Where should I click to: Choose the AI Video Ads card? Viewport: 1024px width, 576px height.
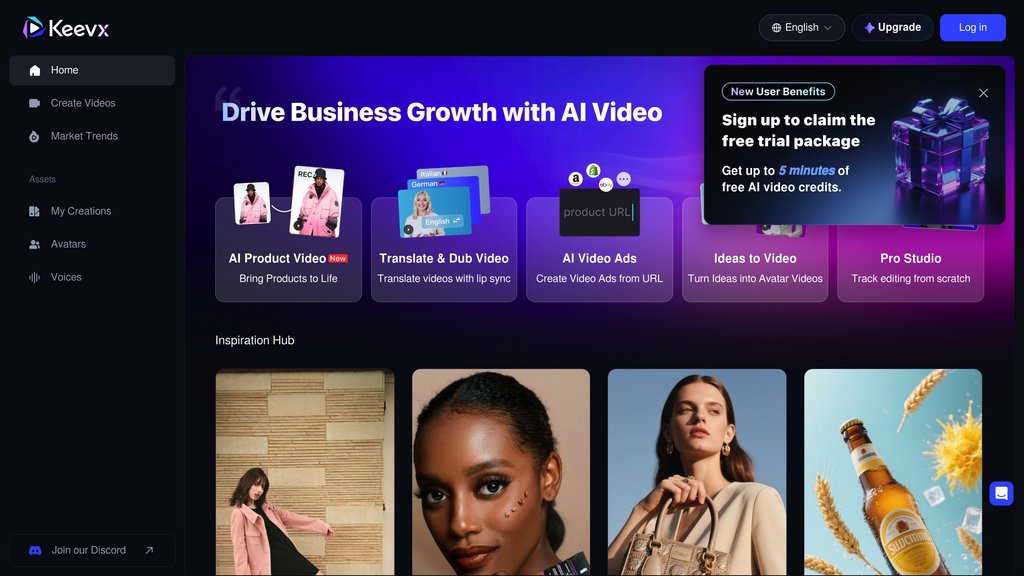[599, 249]
